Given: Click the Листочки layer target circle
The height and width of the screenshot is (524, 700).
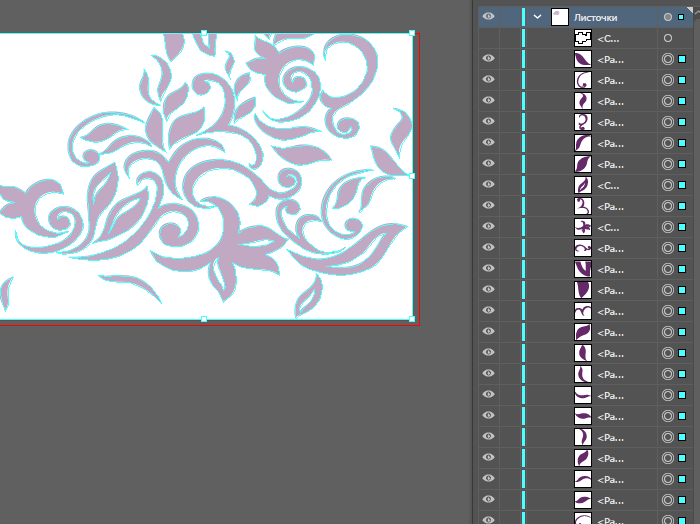Looking at the screenshot, I should 667,17.
